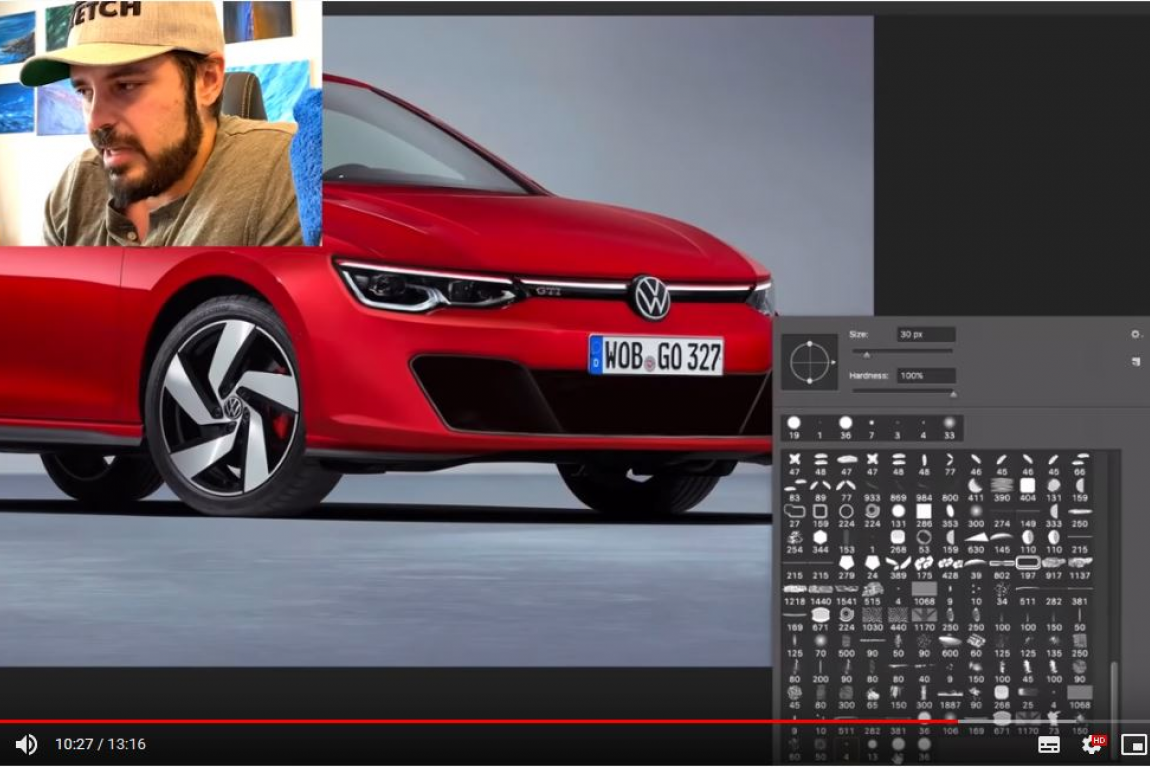The image size is (1150, 767).
Task: Select the brush preset labeled 1440
Action: point(821,589)
